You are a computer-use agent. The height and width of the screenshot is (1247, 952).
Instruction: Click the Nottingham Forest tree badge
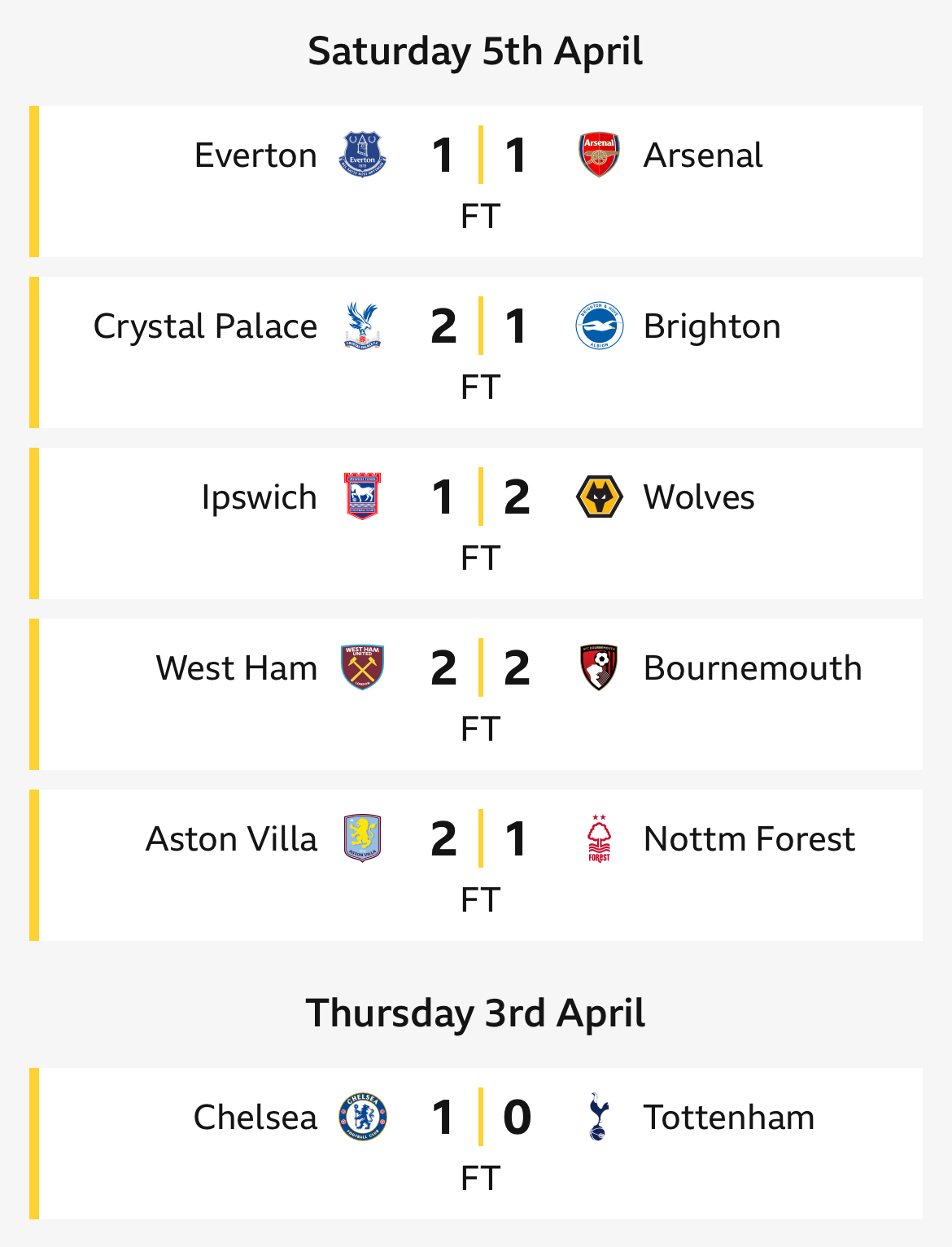coord(600,838)
